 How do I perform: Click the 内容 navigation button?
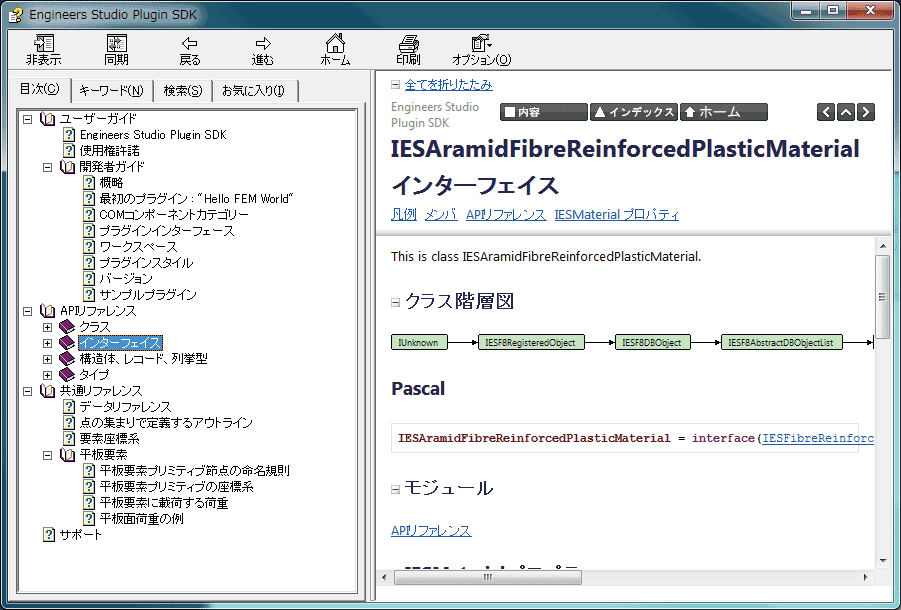(544, 112)
